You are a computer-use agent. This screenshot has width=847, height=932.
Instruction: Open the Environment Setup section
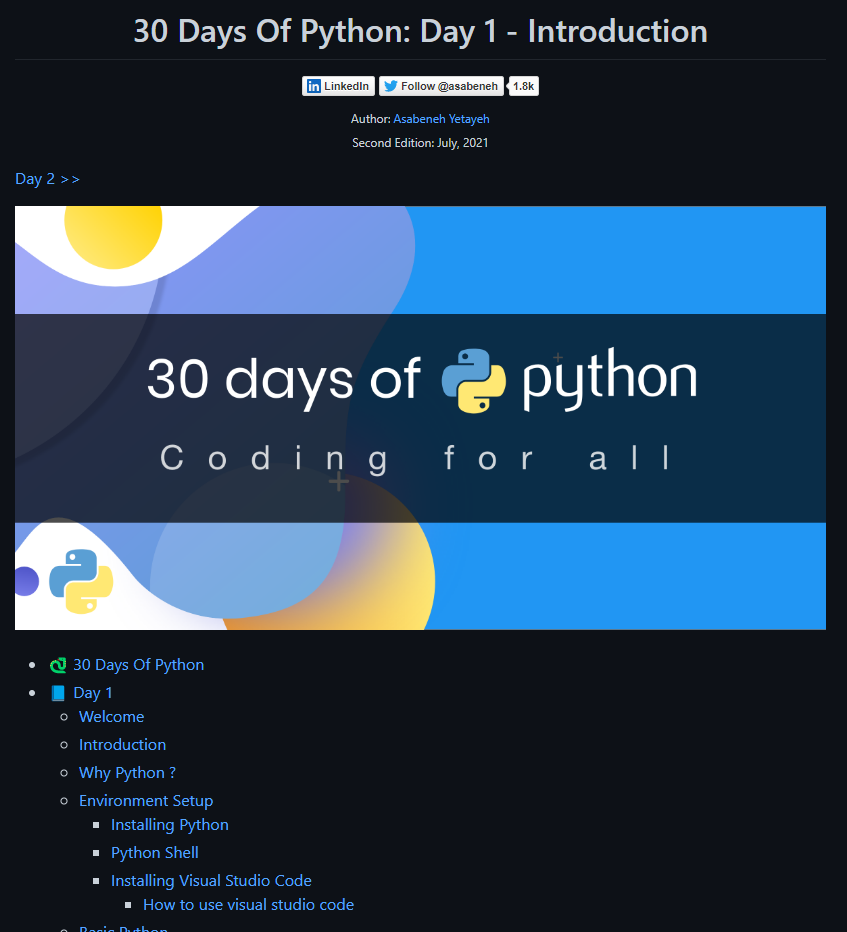coord(146,800)
